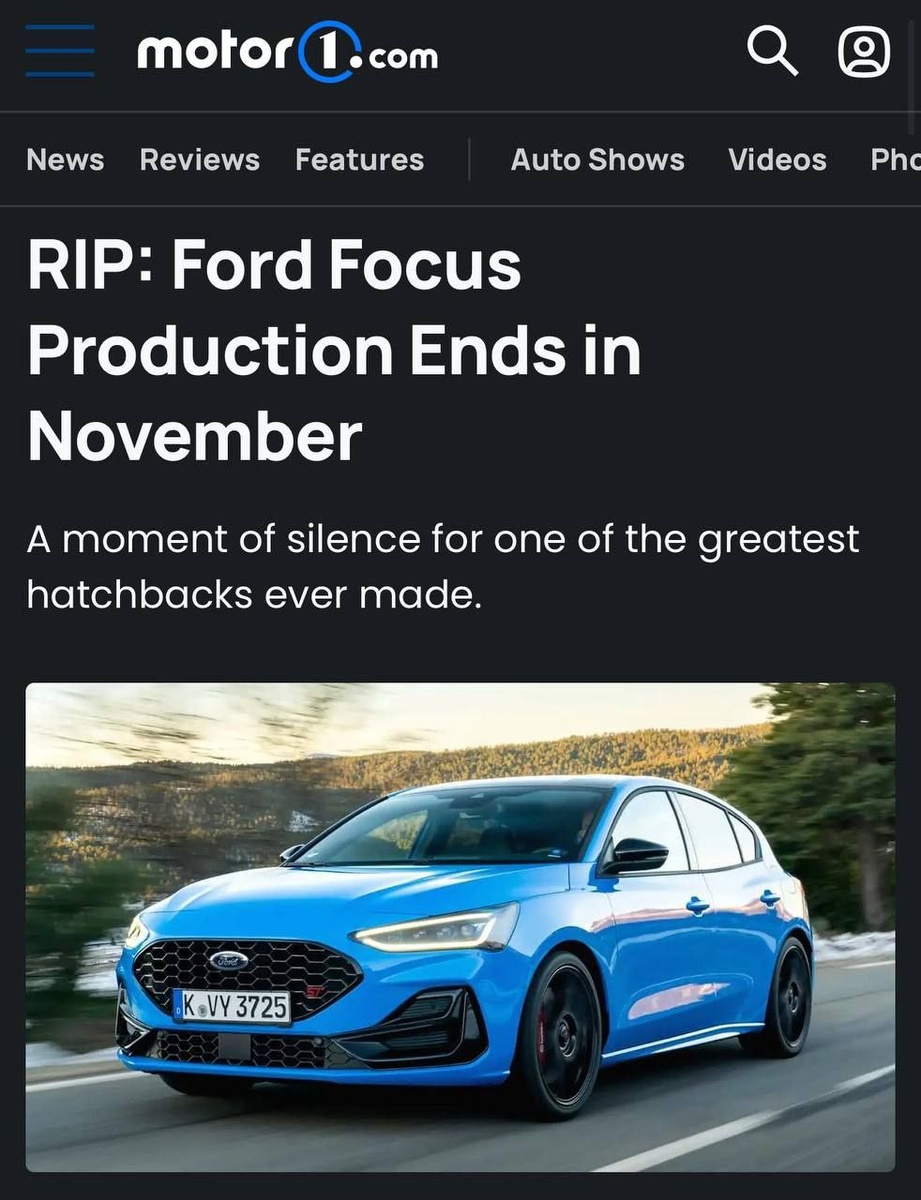Click the red ST badge on the grille

pos(316,992)
